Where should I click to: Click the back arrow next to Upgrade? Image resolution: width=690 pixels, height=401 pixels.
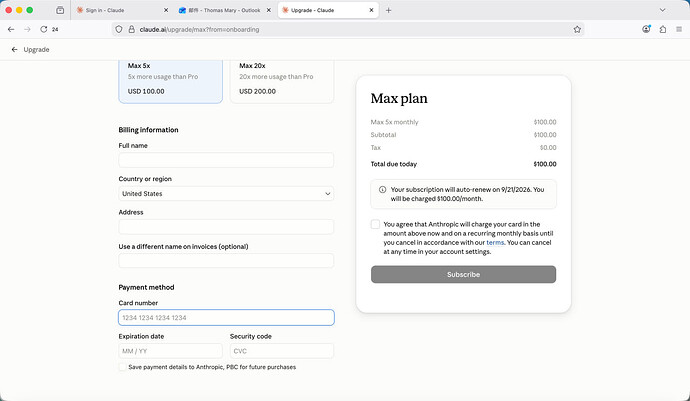[15, 50]
